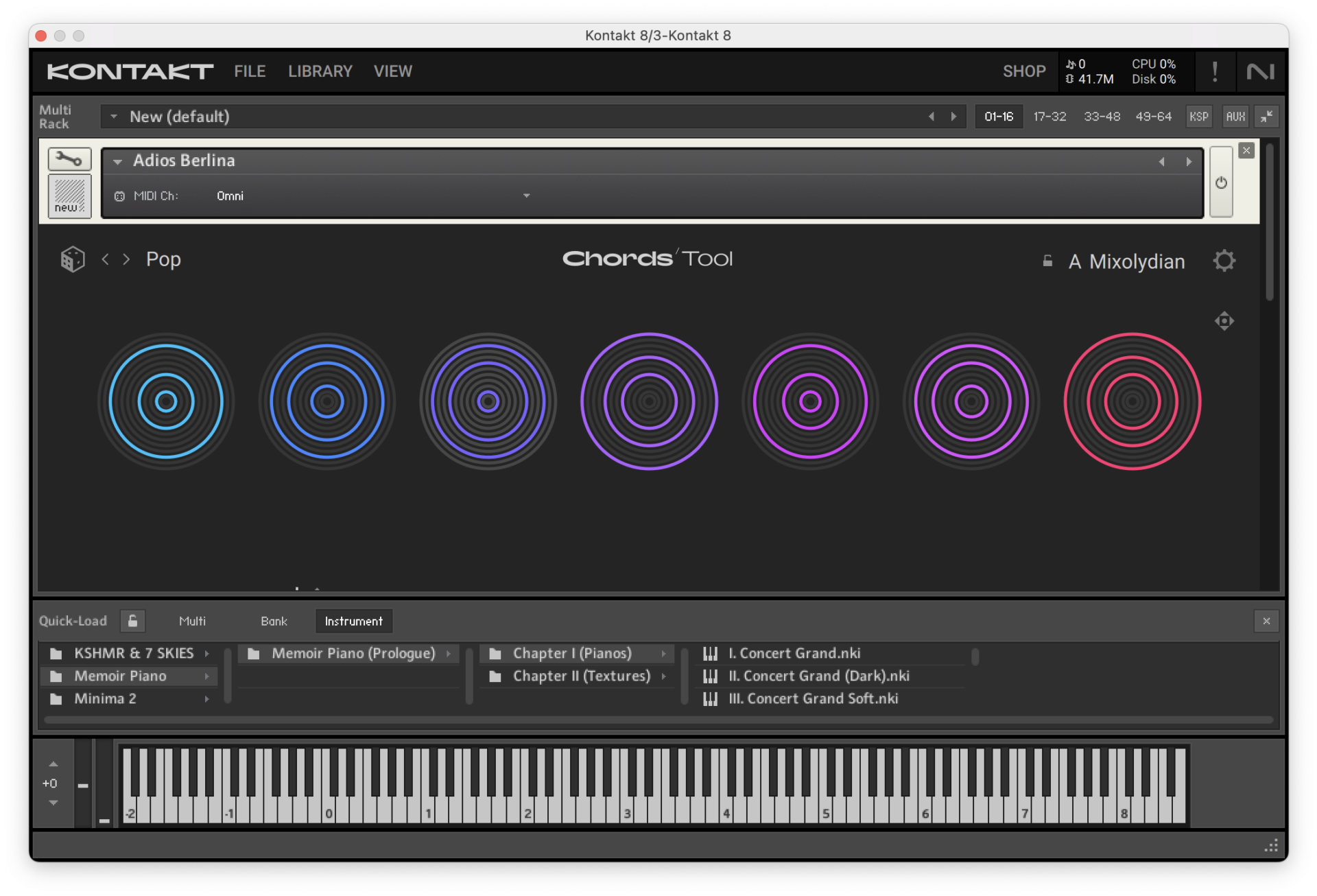Shift keyboard octave up arrow
1317x896 pixels.
tap(54, 764)
